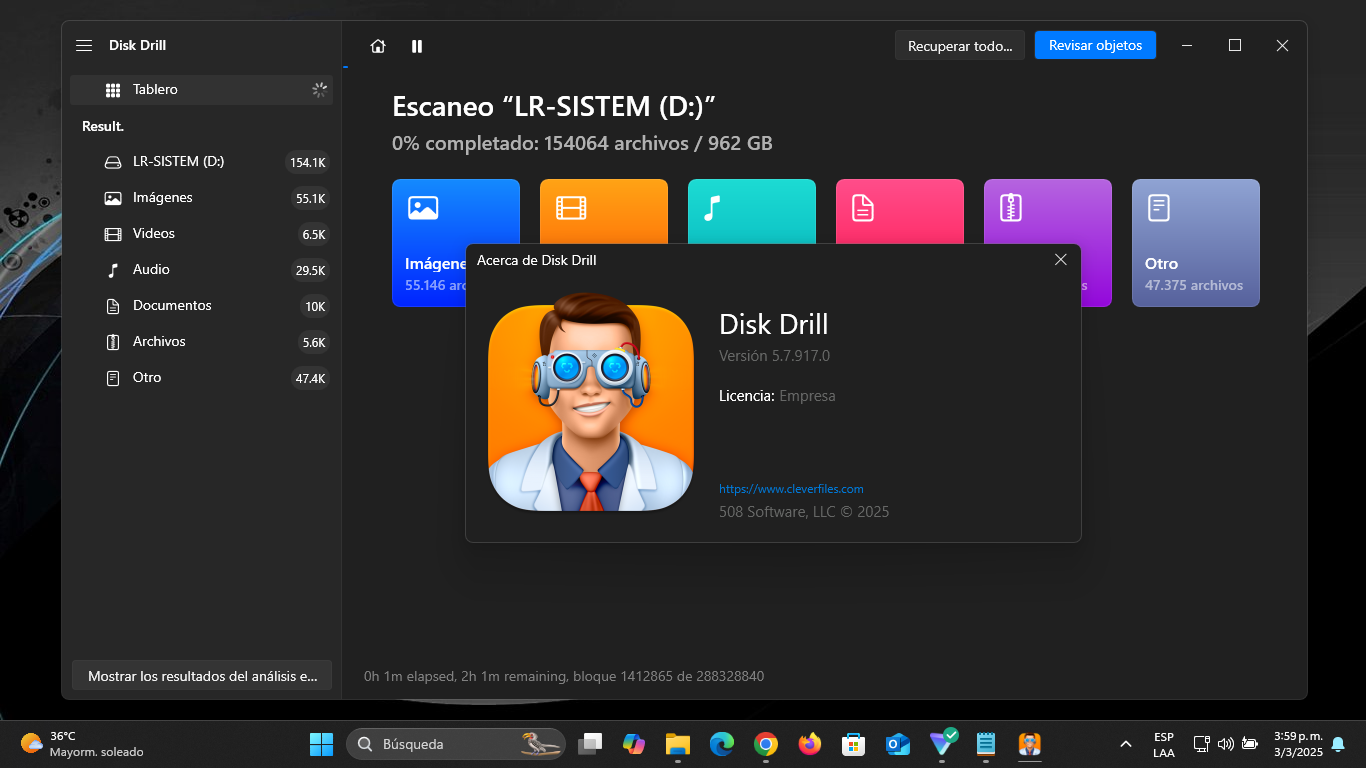Open Otro in the sidebar
This screenshot has width=1366, height=768.
pyautogui.click(x=201, y=378)
